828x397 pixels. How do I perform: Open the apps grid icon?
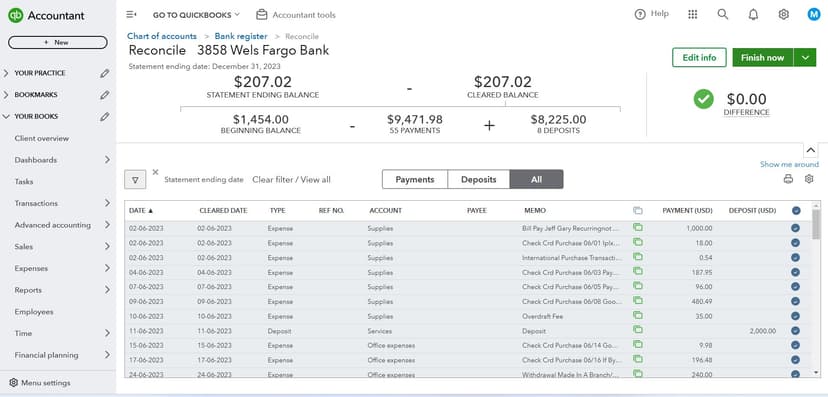click(x=693, y=15)
